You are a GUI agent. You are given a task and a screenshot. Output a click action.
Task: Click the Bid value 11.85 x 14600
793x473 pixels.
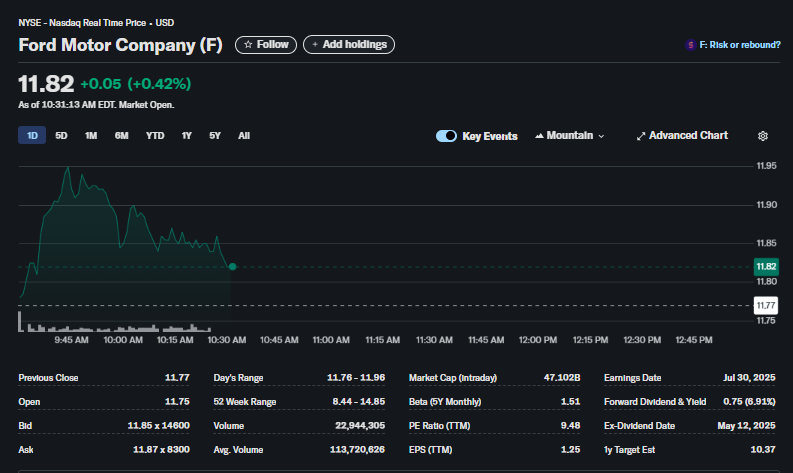[158, 425]
